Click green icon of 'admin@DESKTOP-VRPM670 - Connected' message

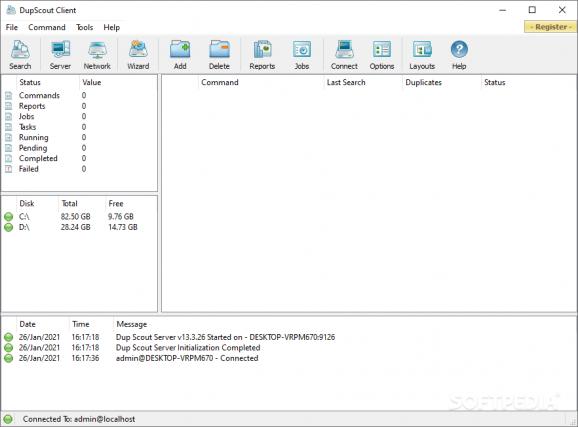pos(8,358)
